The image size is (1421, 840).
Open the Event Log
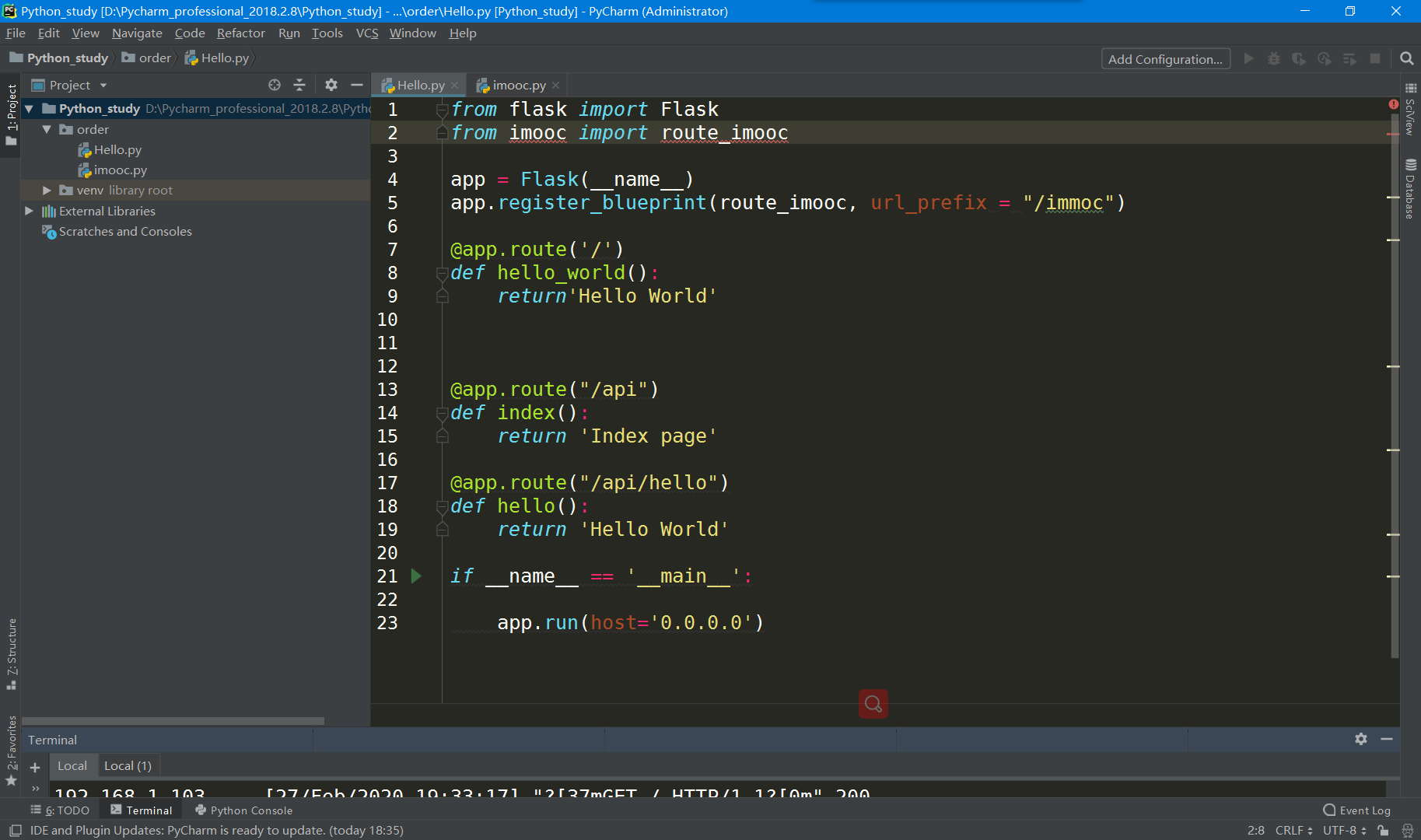pyautogui.click(x=1357, y=810)
